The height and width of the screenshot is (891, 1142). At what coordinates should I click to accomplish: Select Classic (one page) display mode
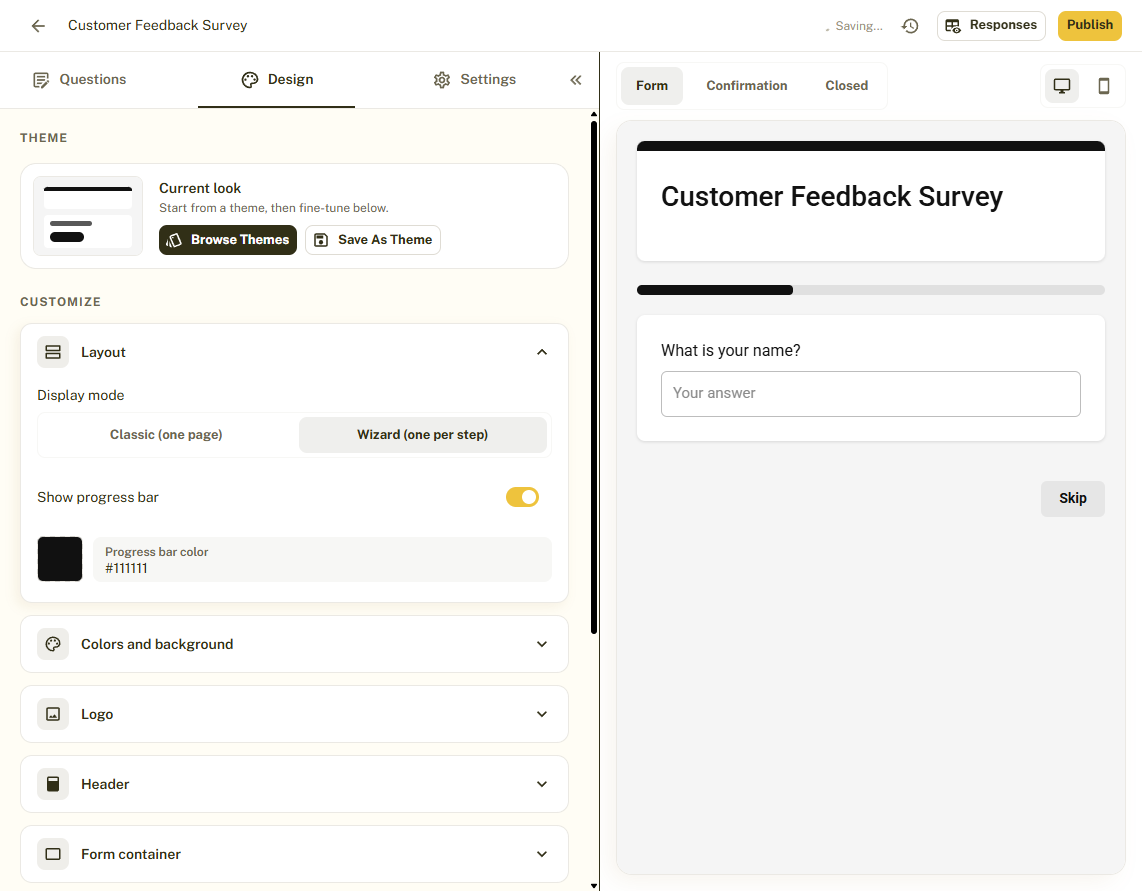166,435
